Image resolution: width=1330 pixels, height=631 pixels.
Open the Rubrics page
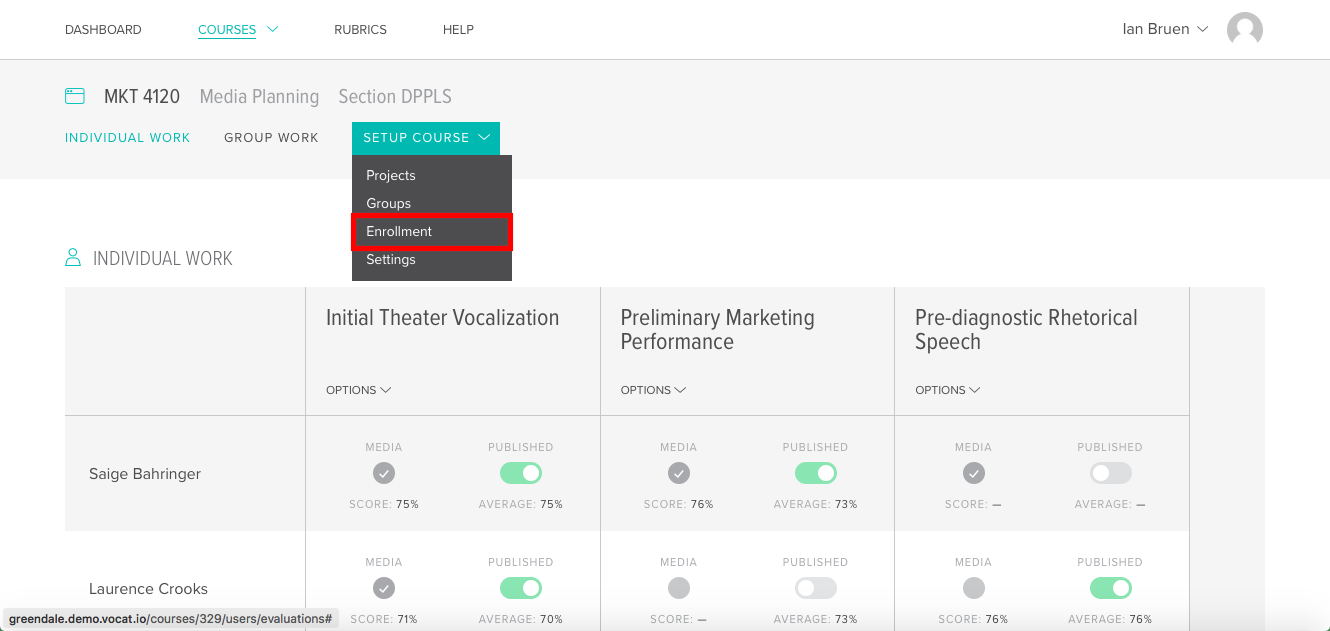click(360, 30)
